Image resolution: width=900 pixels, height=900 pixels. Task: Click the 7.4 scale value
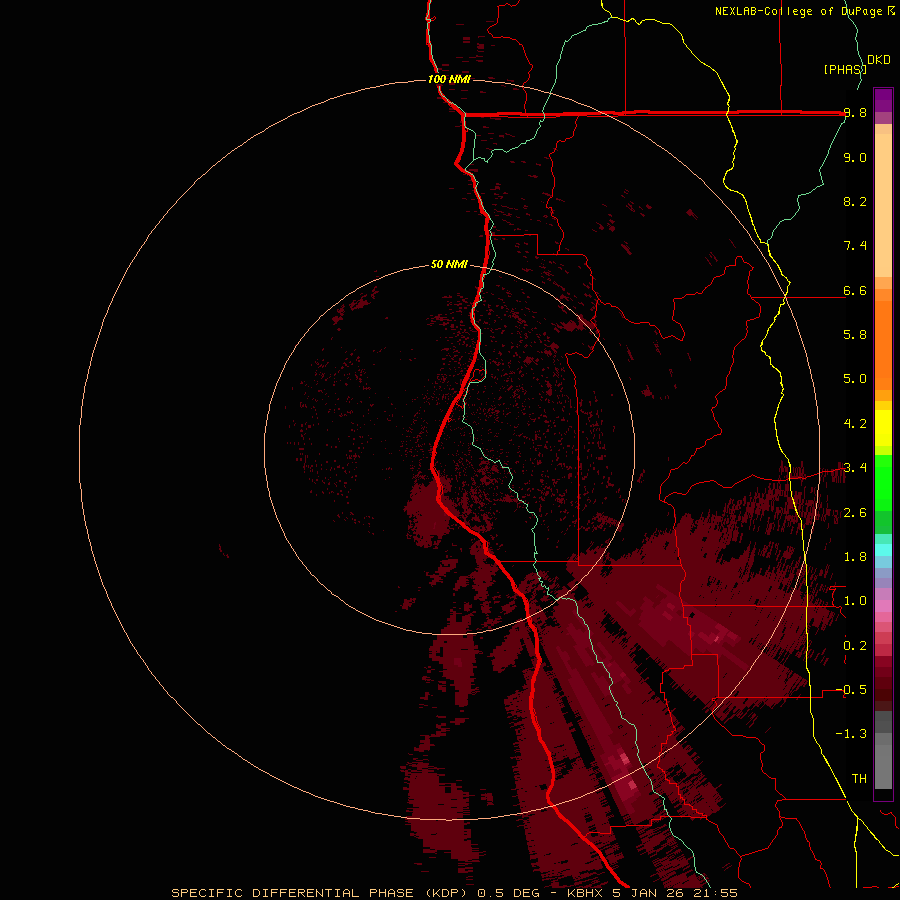[855, 246]
